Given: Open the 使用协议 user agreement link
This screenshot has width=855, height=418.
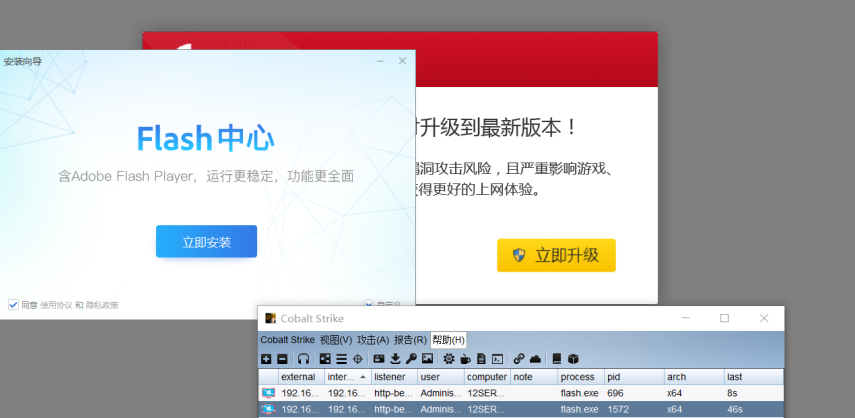Looking at the screenshot, I should pos(56,305).
